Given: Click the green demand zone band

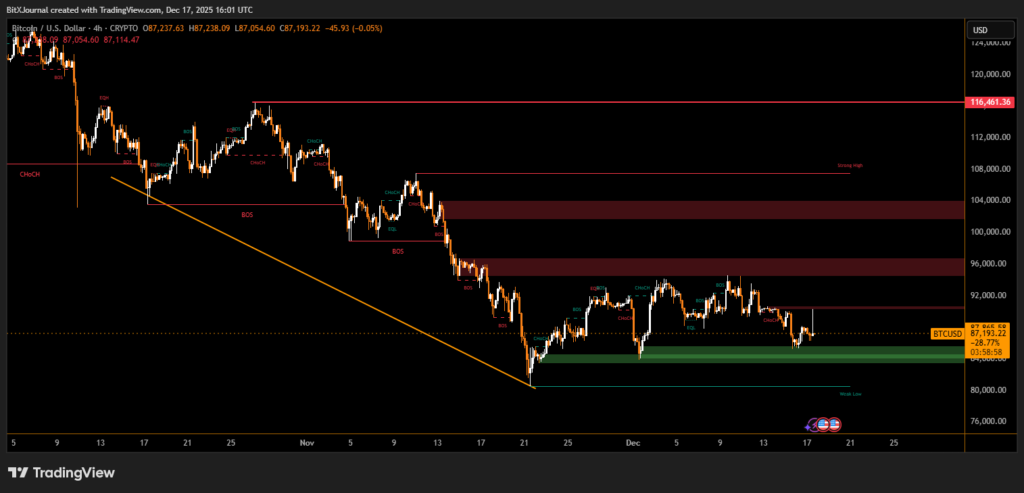Looking at the screenshot, I should click(x=750, y=354).
